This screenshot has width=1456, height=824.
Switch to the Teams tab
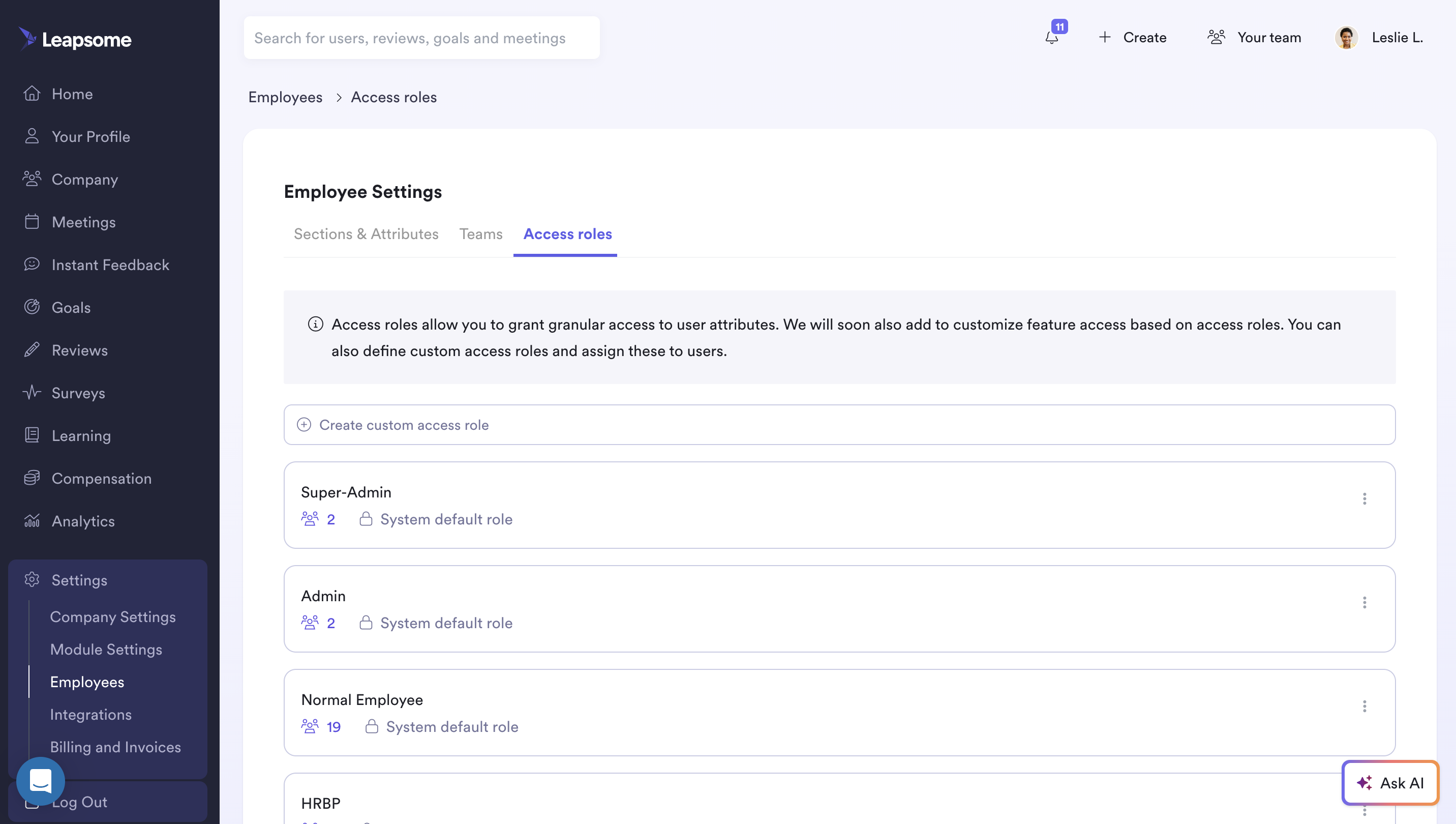point(481,234)
